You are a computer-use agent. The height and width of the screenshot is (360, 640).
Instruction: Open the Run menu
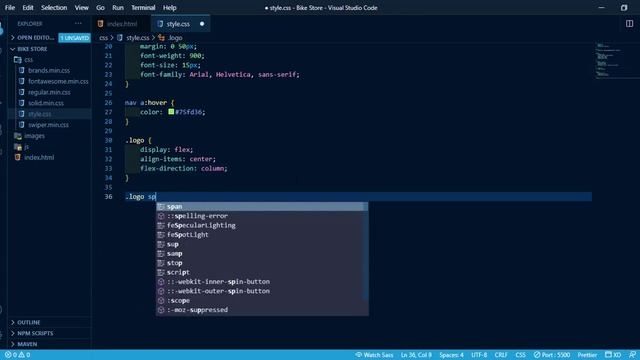(x=118, y=8)
